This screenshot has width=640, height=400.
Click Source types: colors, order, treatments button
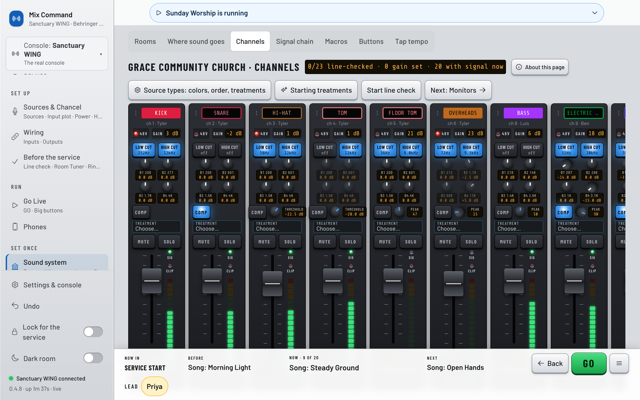pos(200,90)
